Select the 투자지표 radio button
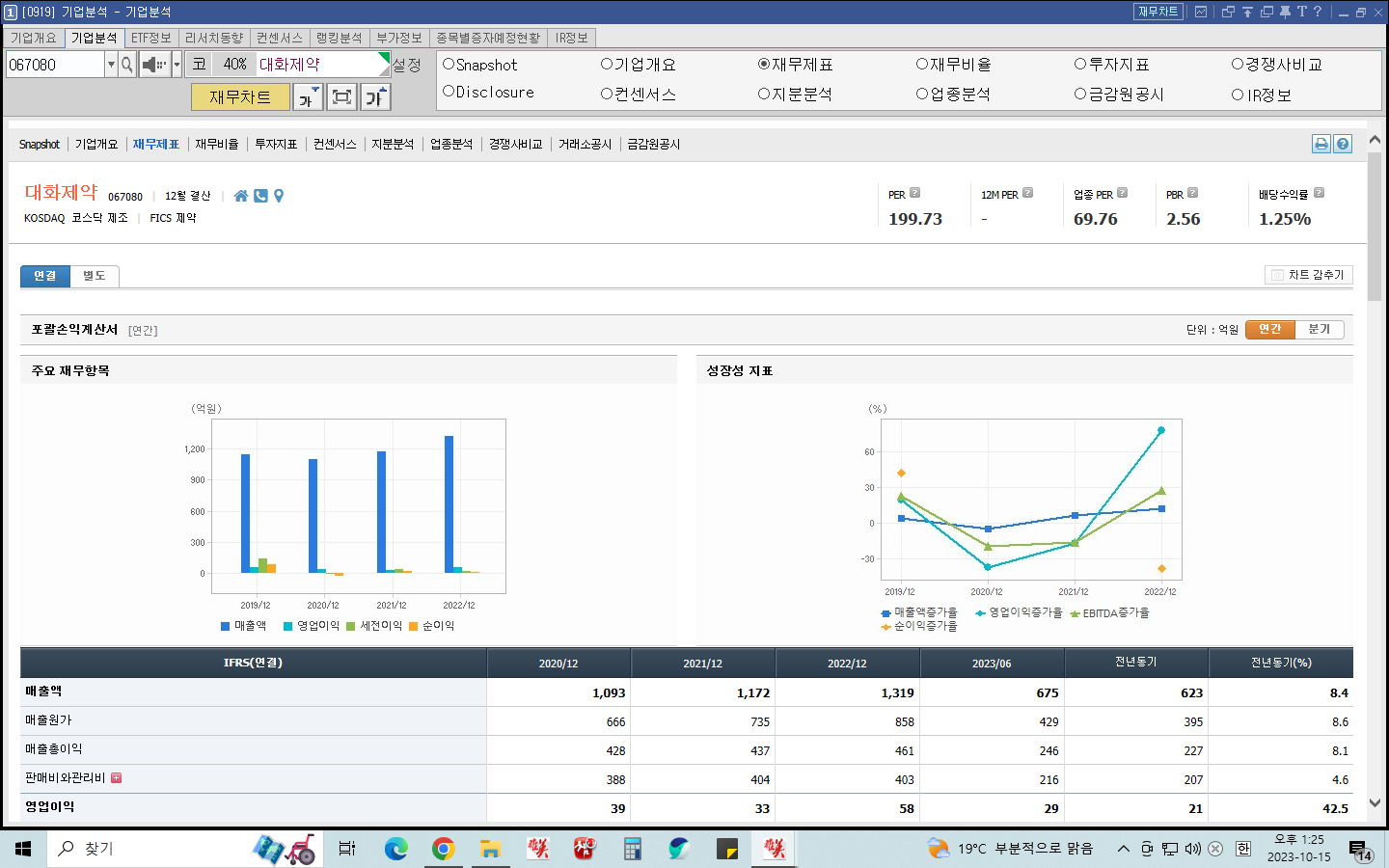The width and height of the screenshot is (1389, 868). point(1080,65)
